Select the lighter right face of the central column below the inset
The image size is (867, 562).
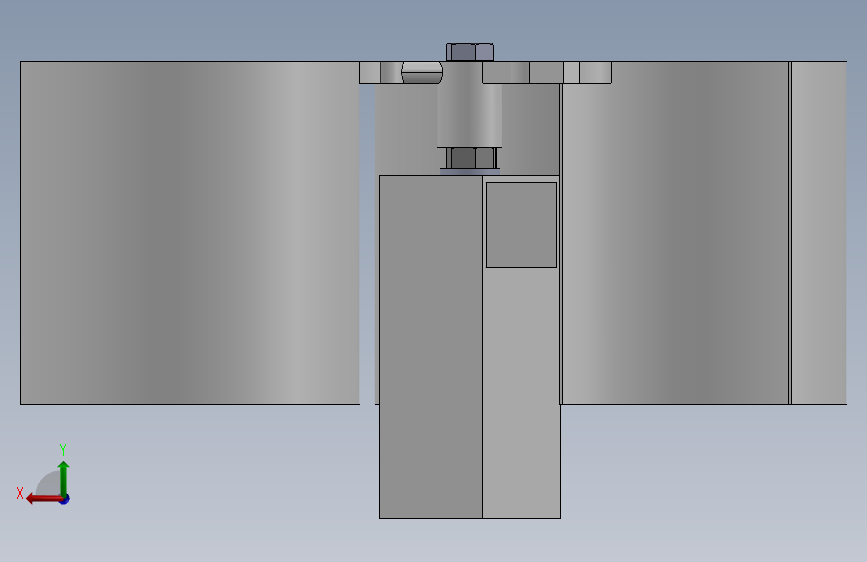click(x=521, y=393)
